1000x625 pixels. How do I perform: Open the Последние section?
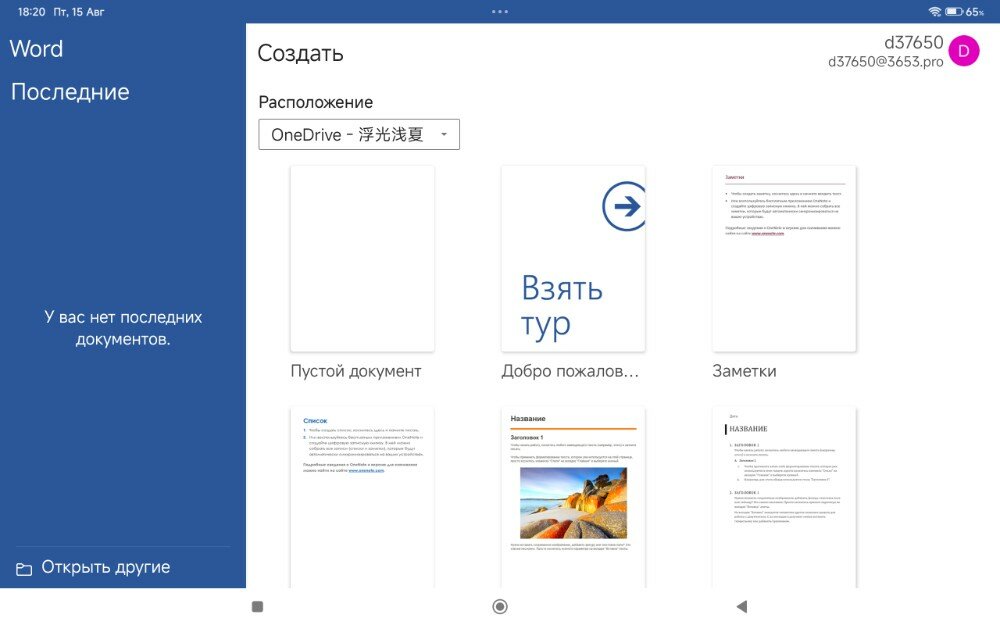click(70, 92)
